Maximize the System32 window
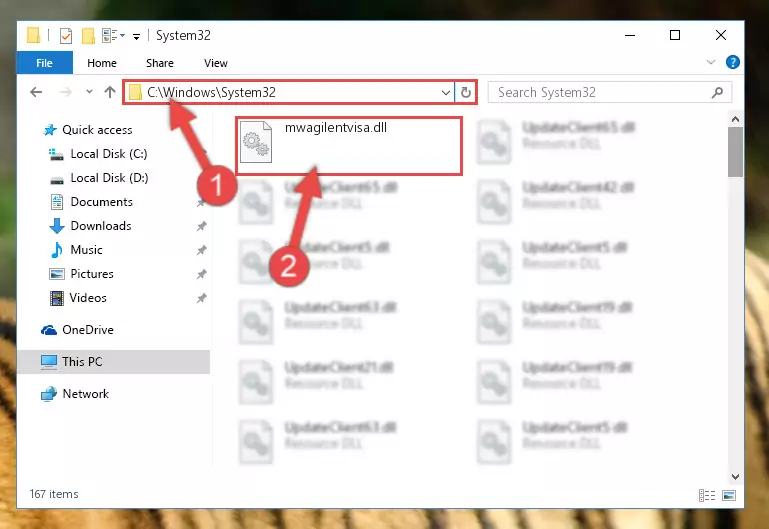769x529 pixels. [x=675, y=35]
